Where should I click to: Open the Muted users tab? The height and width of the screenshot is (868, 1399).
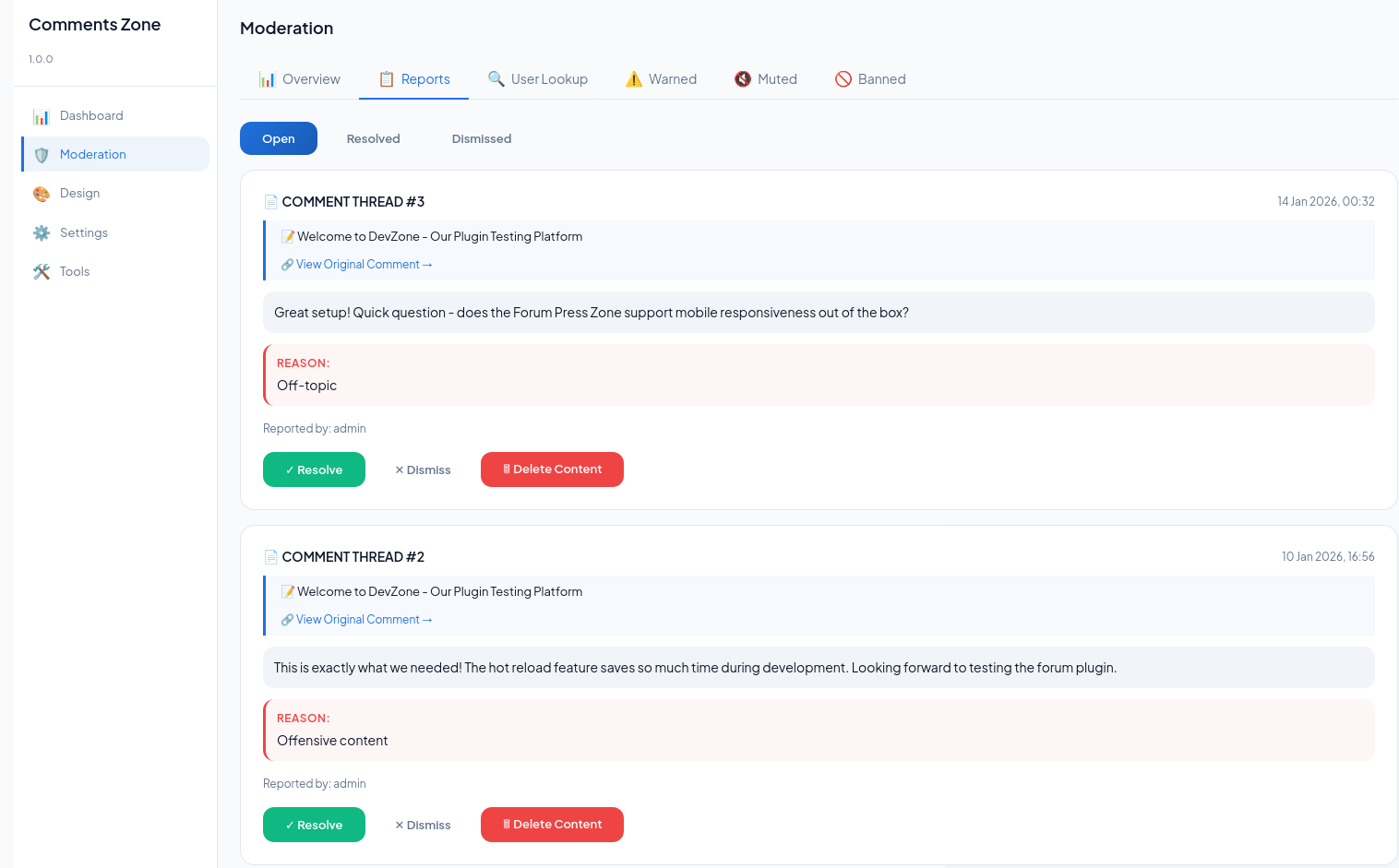coord(765,79)
